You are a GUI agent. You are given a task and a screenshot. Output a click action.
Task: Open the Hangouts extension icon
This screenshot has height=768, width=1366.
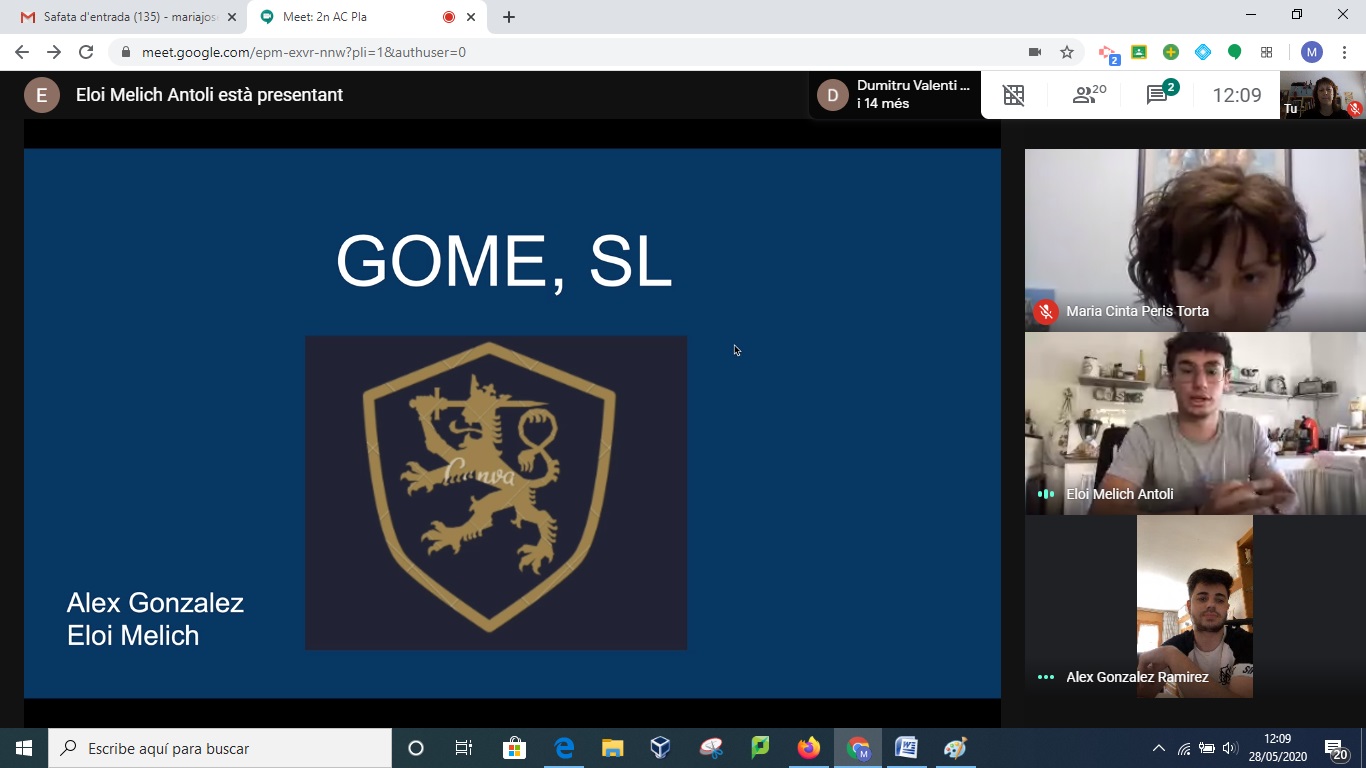[x=1234, y=52]
